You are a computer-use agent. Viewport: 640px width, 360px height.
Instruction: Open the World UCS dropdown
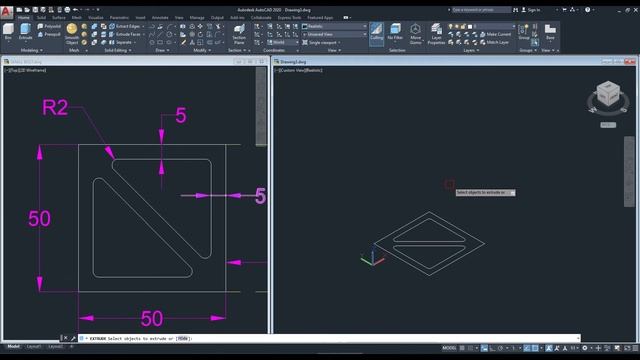pos(283,42)
